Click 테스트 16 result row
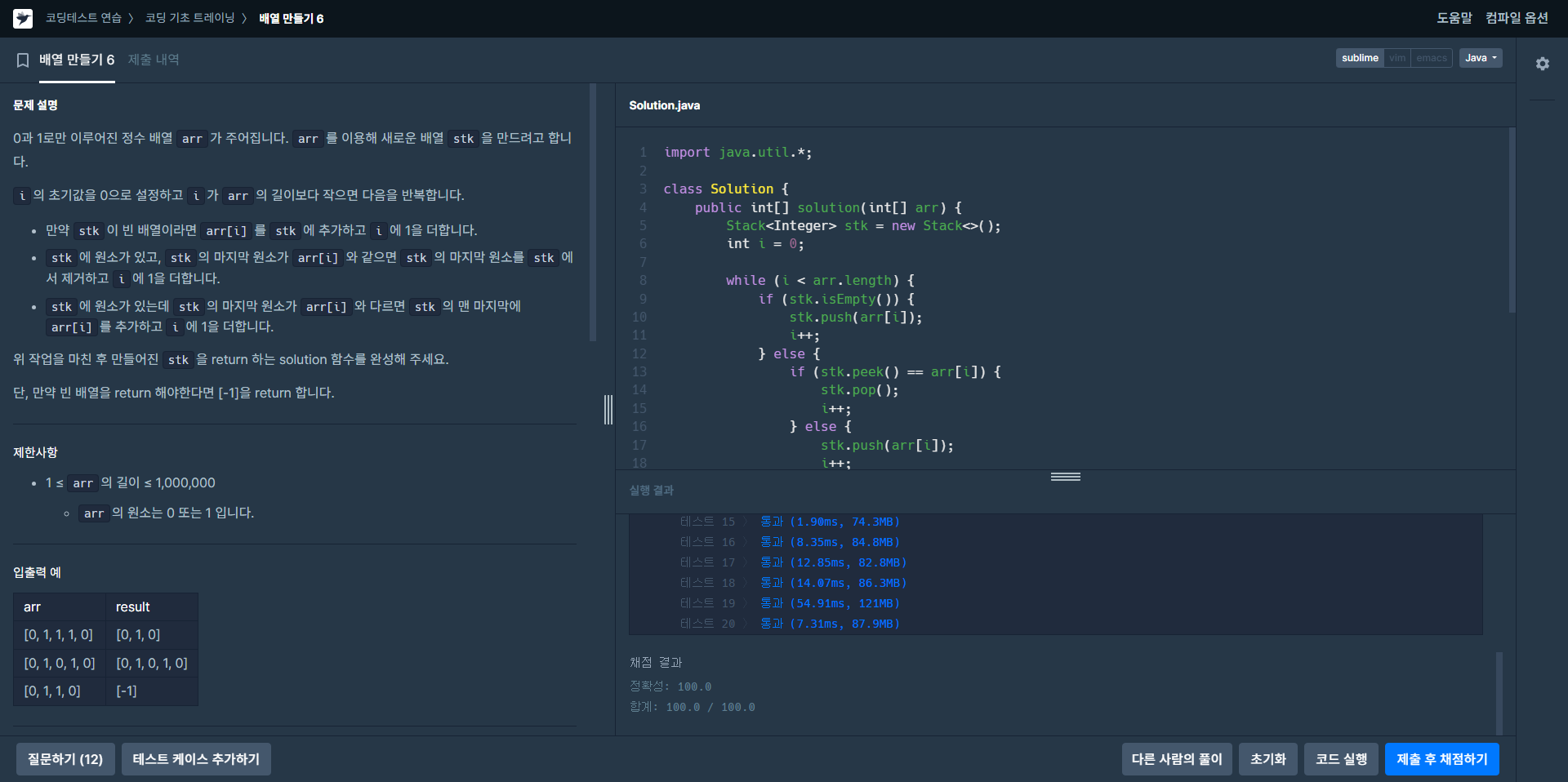 [x=790, y=542]
